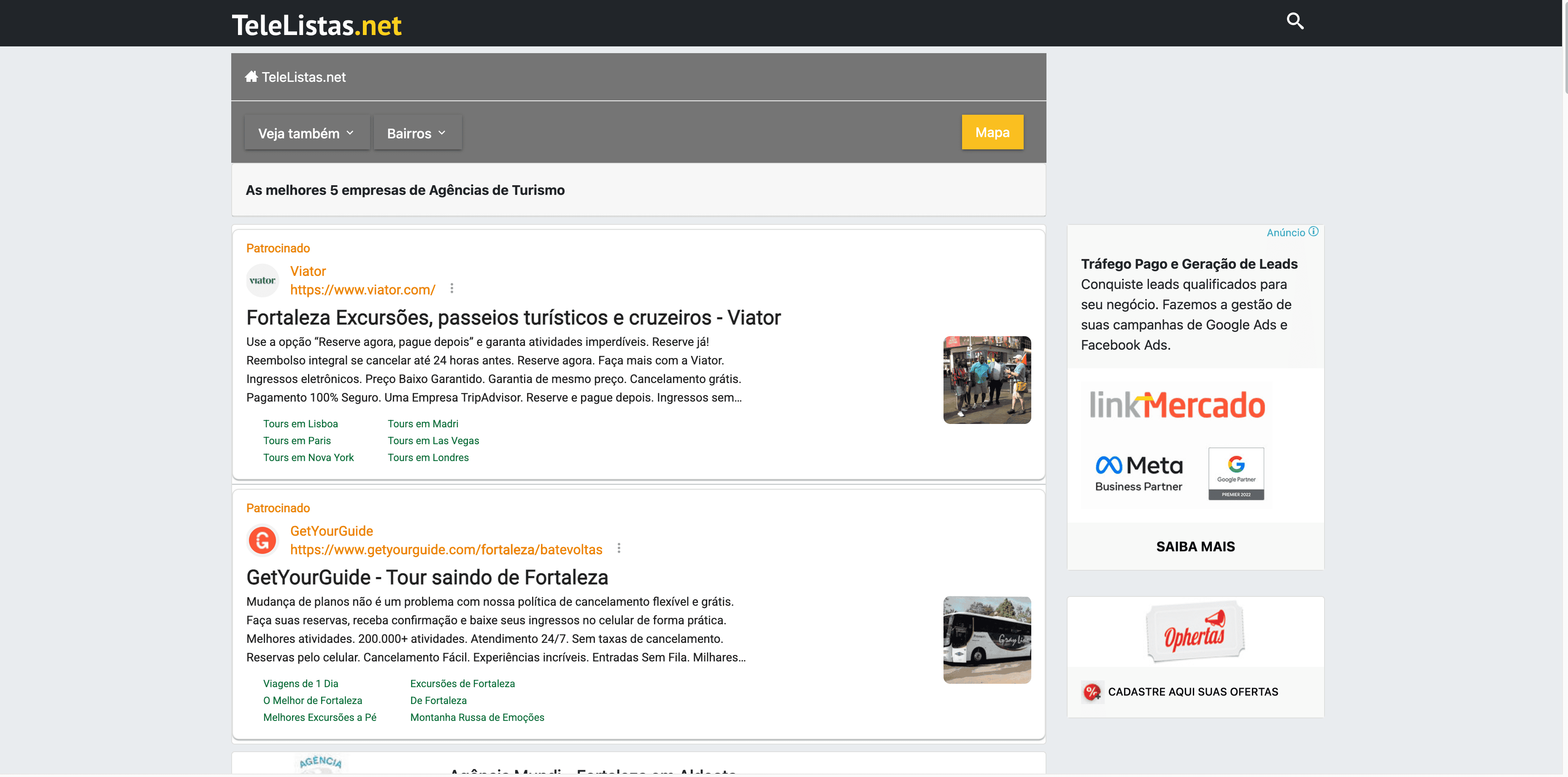Click the Viator round logo
1568x777 pixels.
click(262, 281)
